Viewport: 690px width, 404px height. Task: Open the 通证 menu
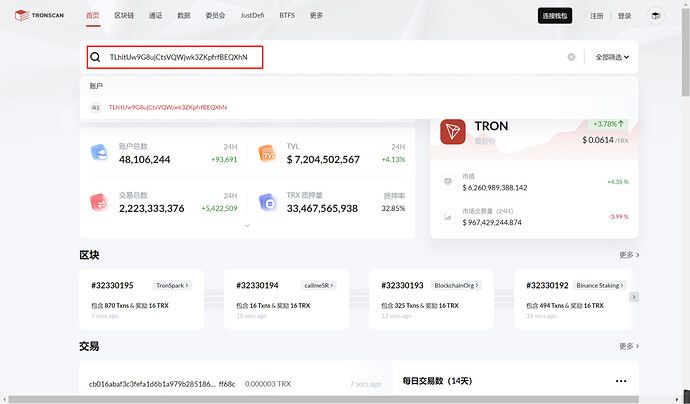tap(156, 15)
